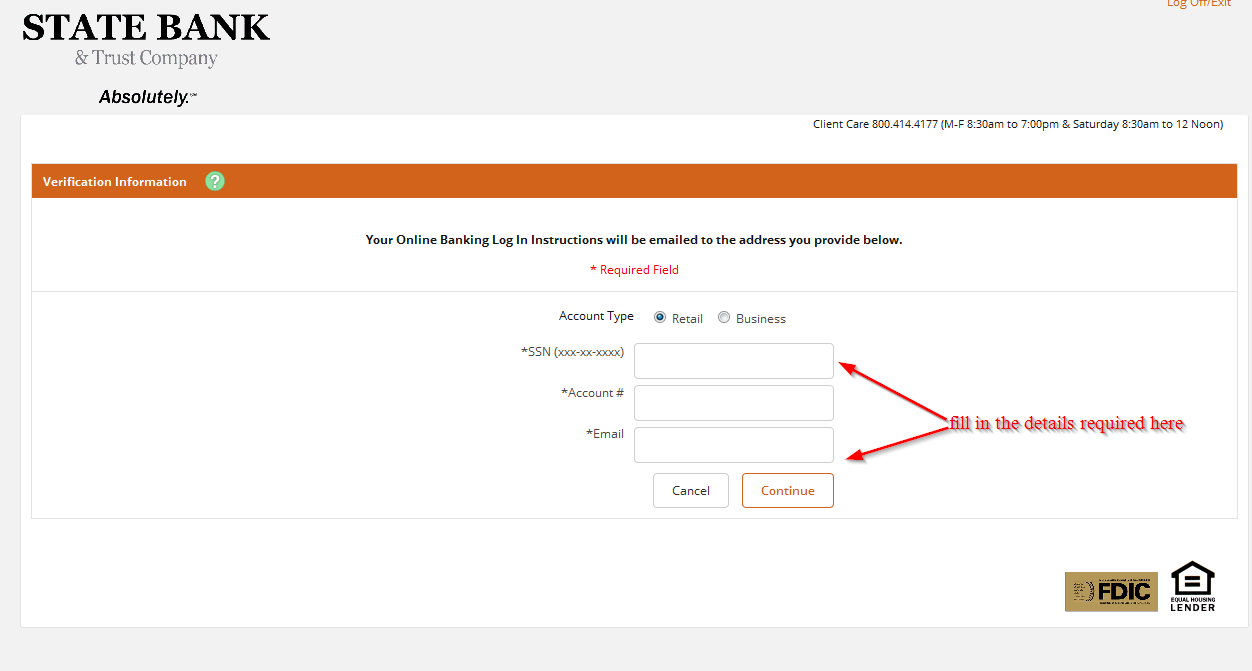1252x671 pixels.
Task: Click the '*Account #' label
Action: coord(592,393)
